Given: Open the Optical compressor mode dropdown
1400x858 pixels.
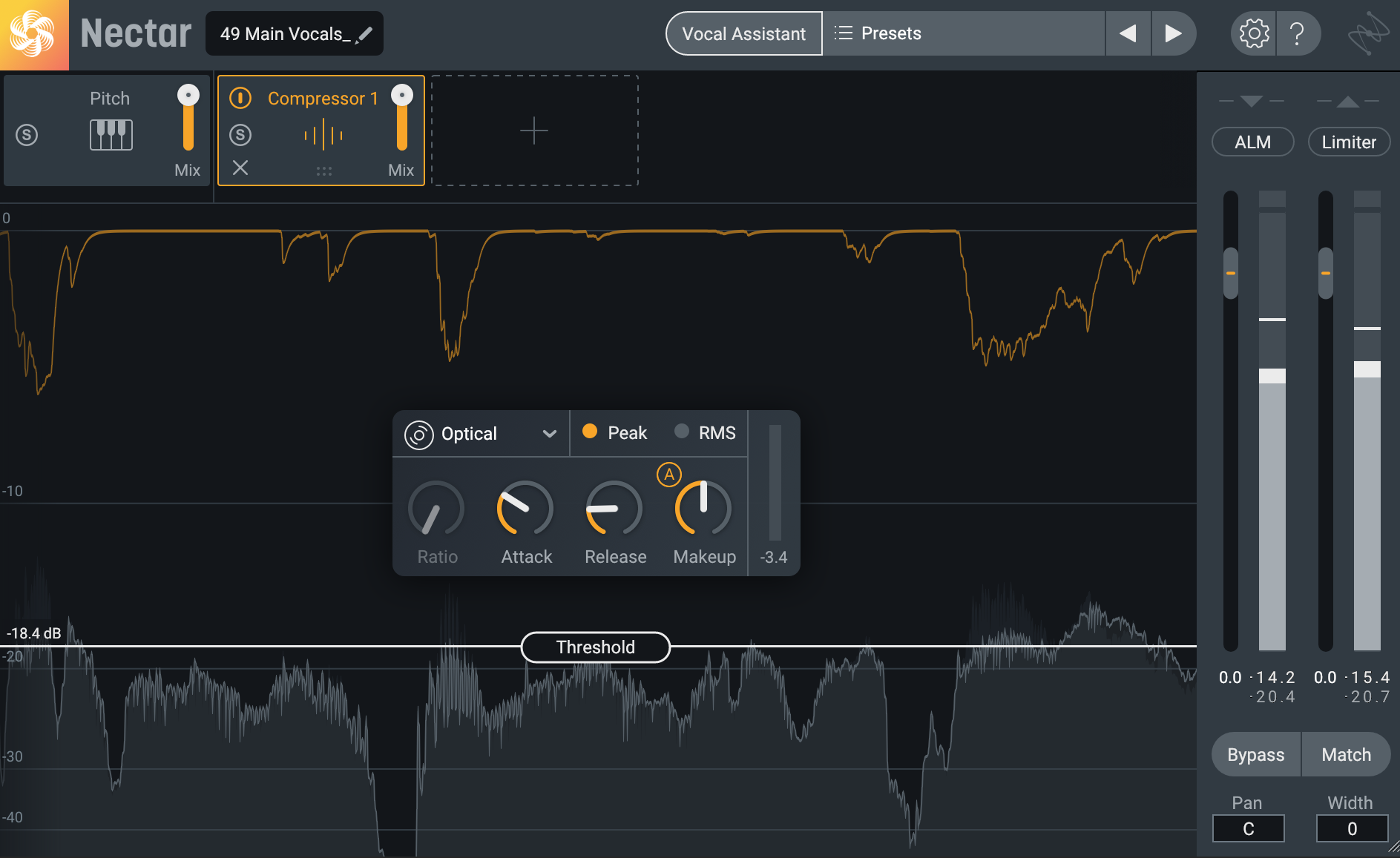Looking at the screenshot, I should (x=481, y=434).
